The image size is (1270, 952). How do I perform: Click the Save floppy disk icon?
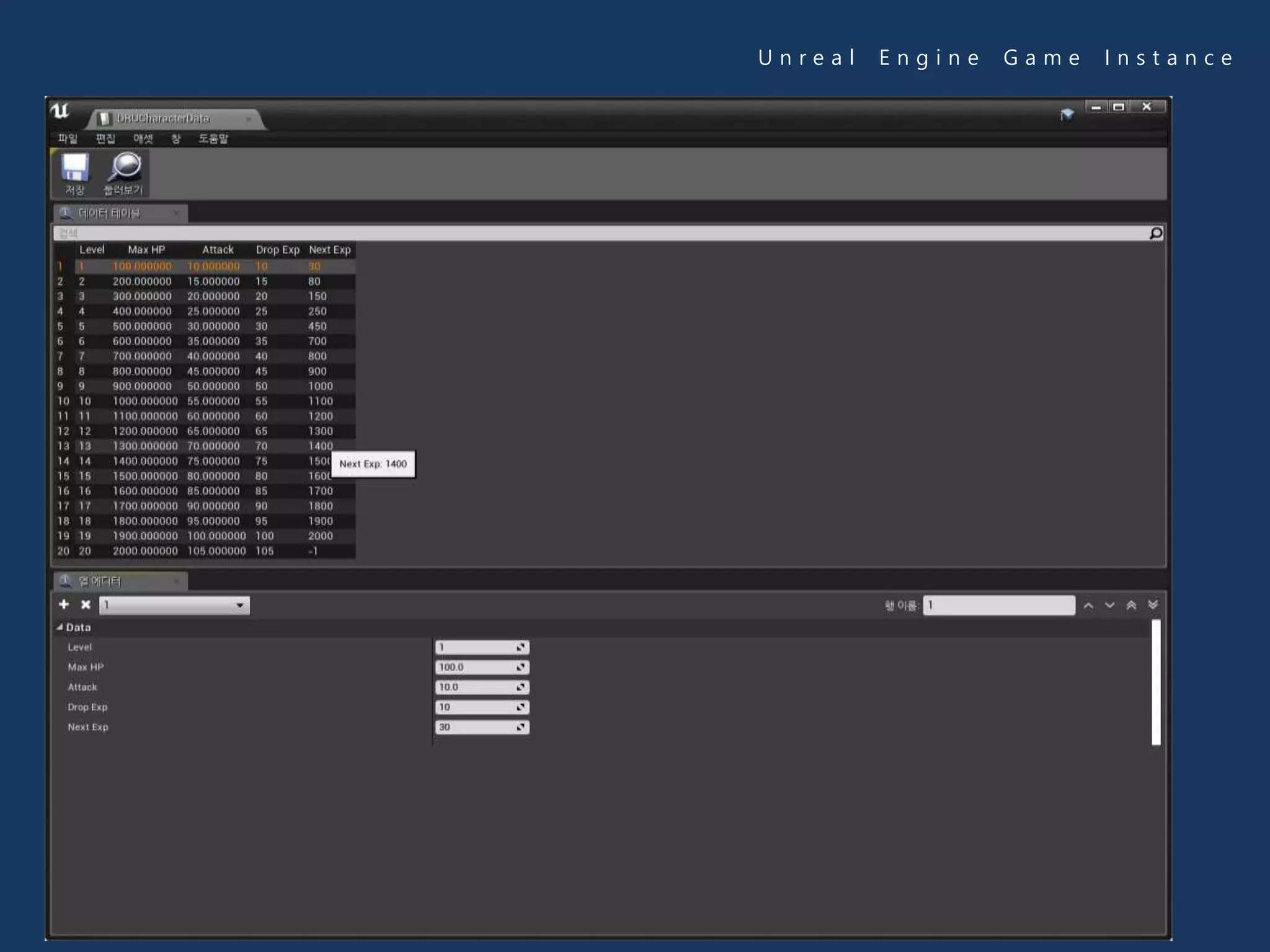point(75,168)
